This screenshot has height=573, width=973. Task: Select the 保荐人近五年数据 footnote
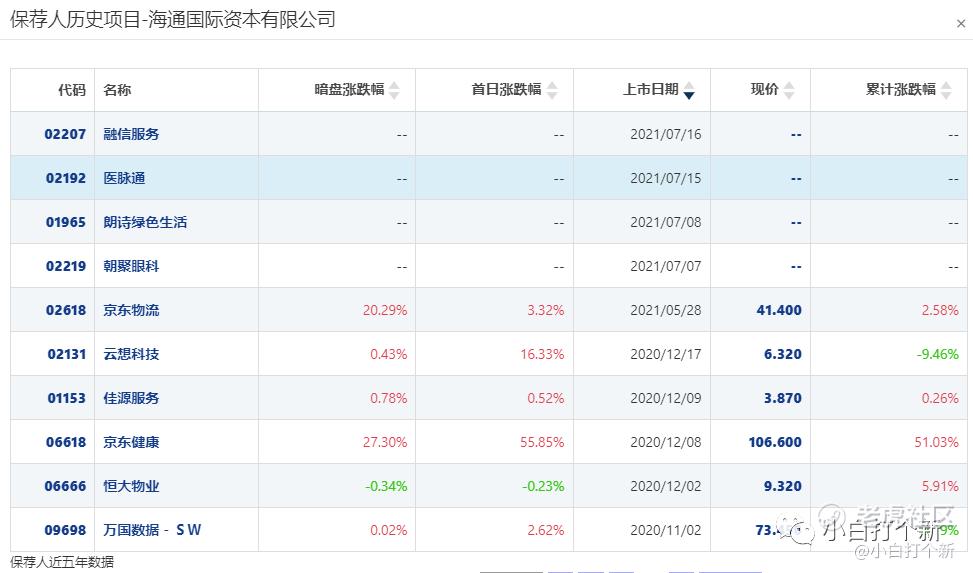click(x=62, y=562)
